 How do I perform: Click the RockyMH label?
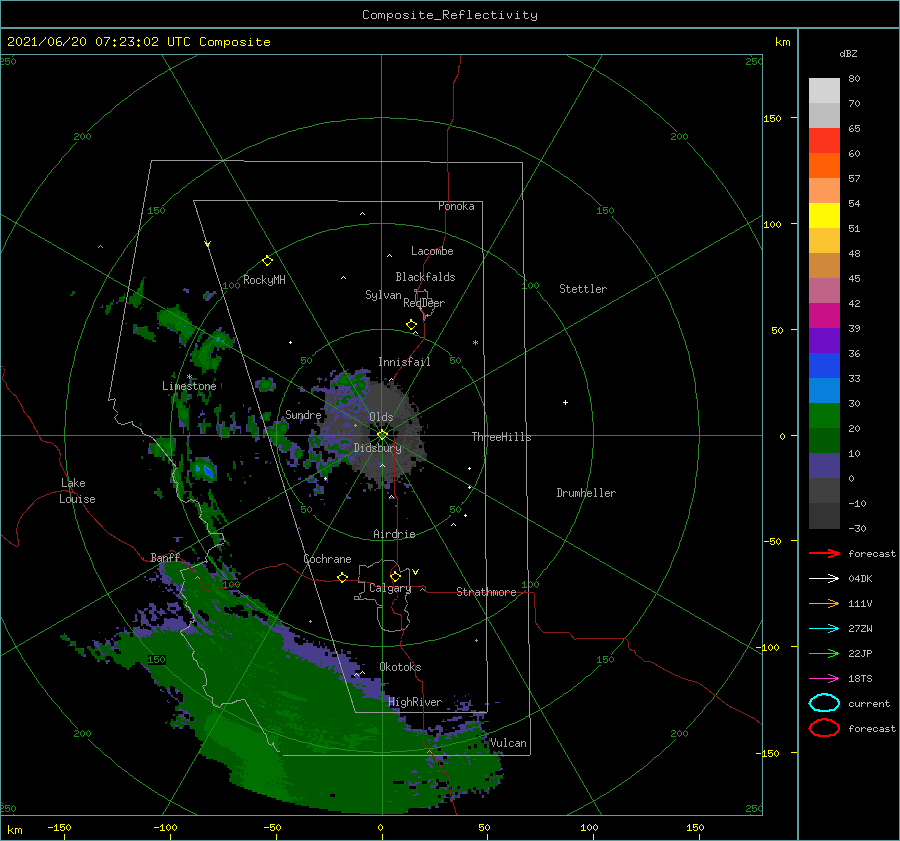point(264,280)
